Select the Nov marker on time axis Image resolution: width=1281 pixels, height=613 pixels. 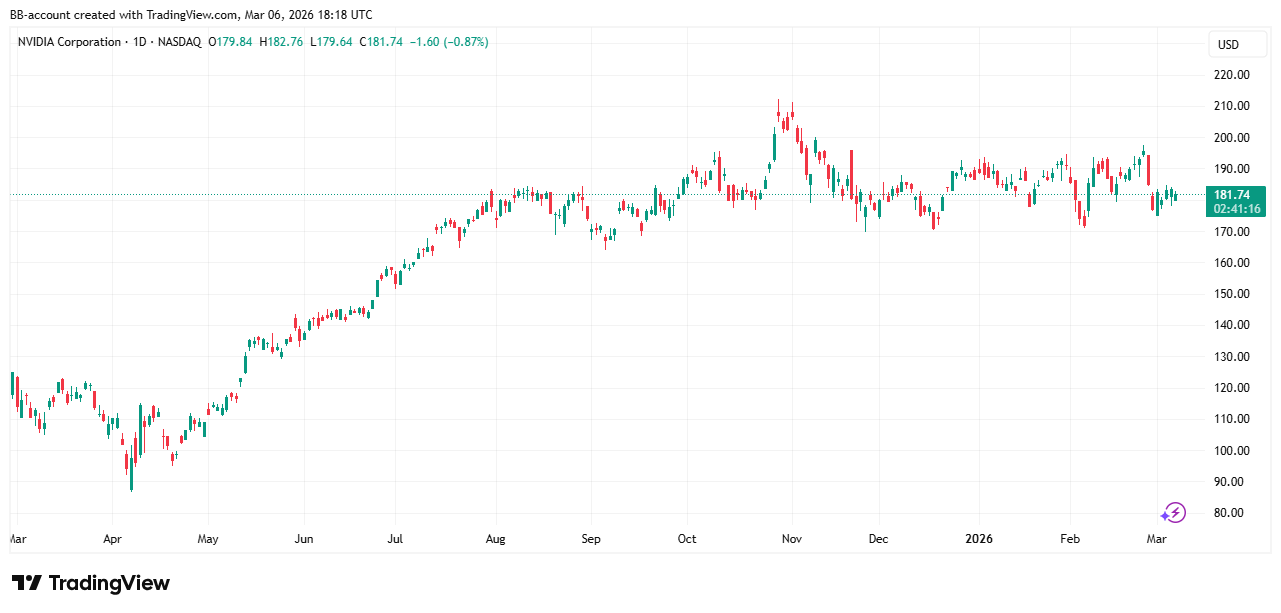(791, 539)
